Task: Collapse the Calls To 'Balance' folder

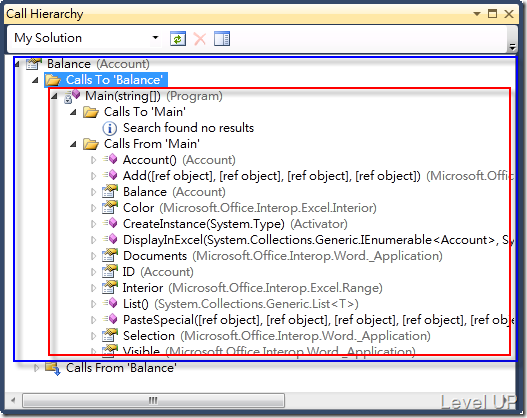Action: [35, 80]
